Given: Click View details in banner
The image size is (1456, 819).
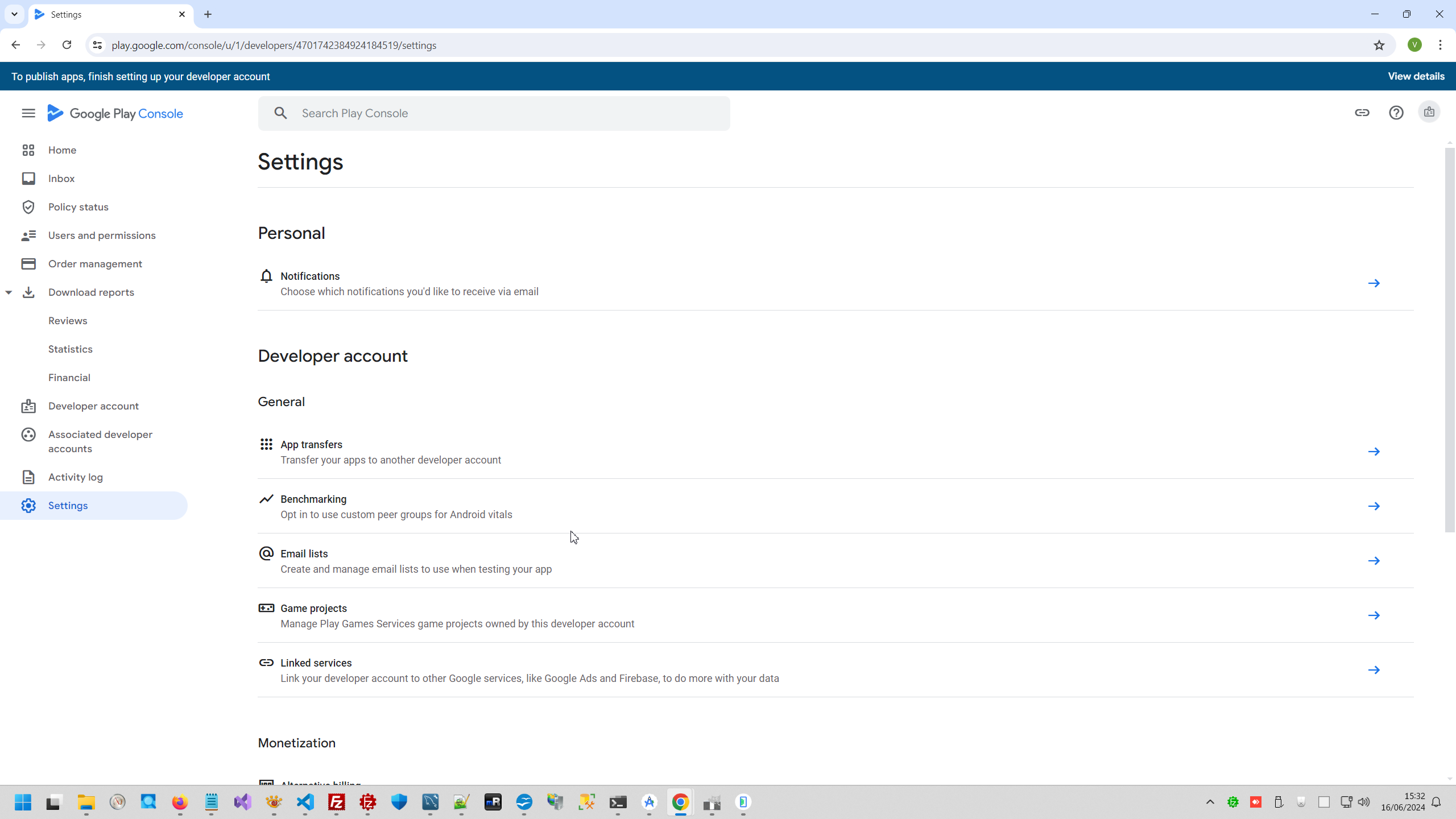Looking at the screenshot, I should click(x=1416, y=76).
